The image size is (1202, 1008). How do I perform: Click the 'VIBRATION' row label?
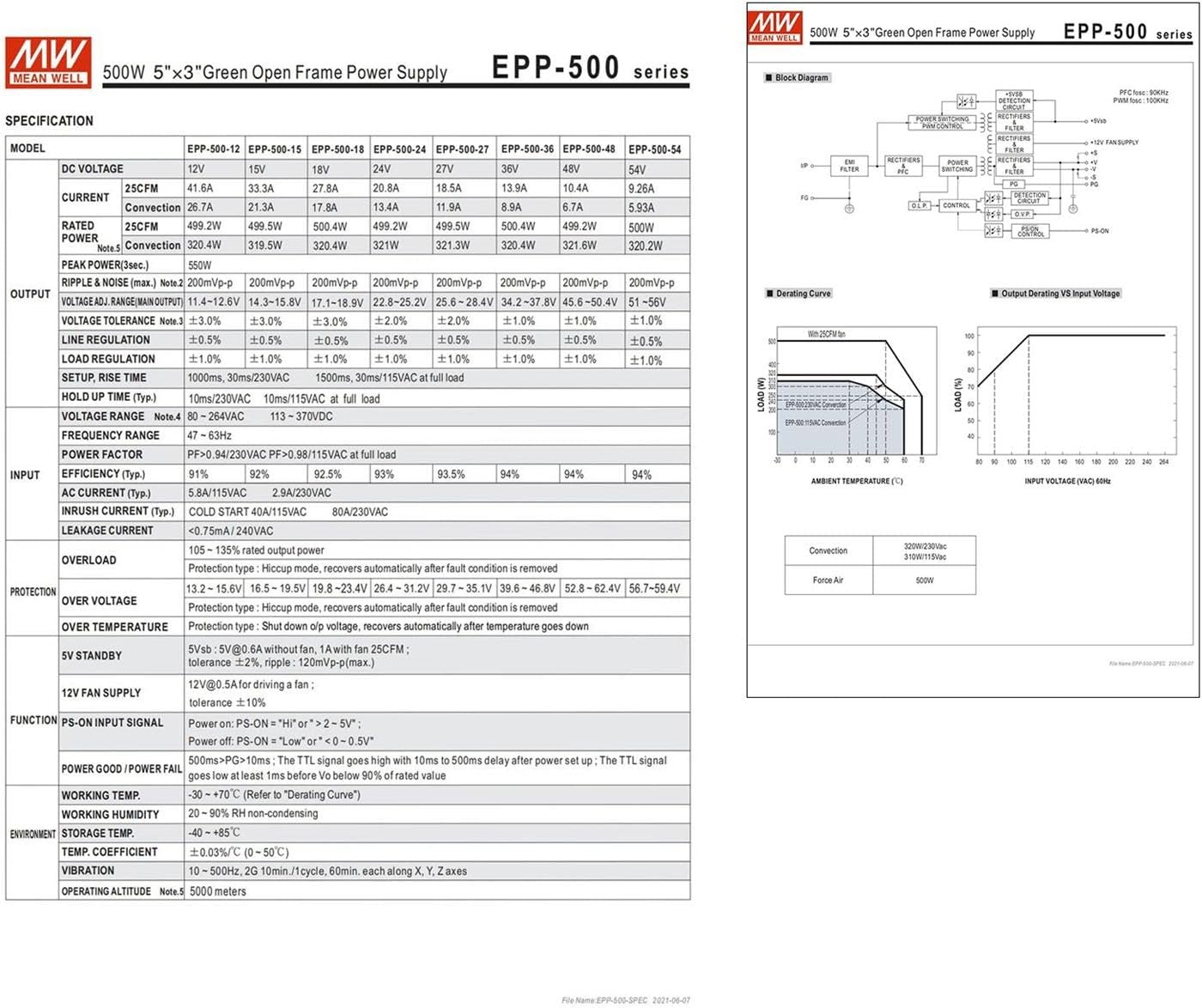pyautogui.click(x=88, y=871)
